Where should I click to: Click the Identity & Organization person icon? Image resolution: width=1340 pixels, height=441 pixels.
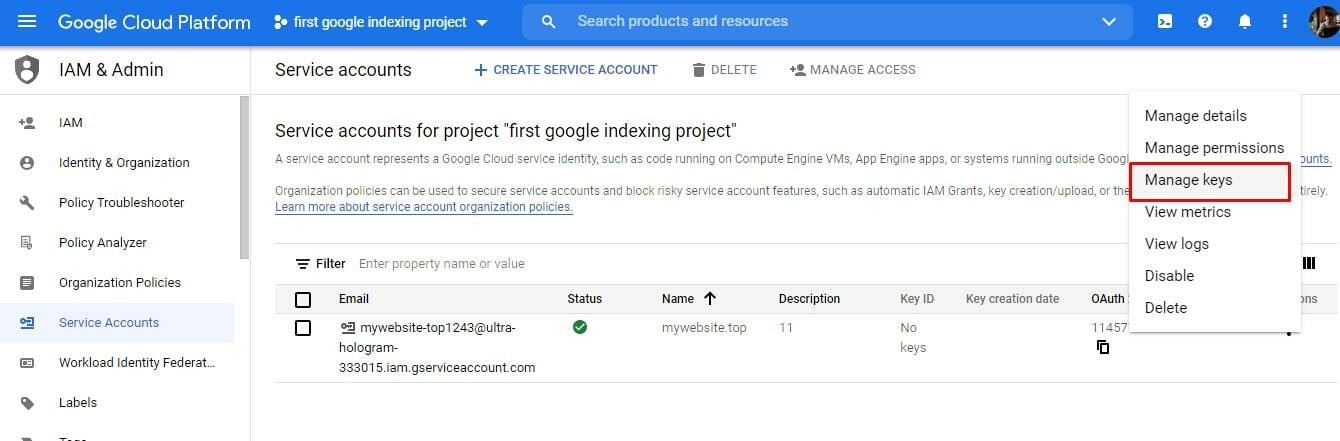click(27, 163)
